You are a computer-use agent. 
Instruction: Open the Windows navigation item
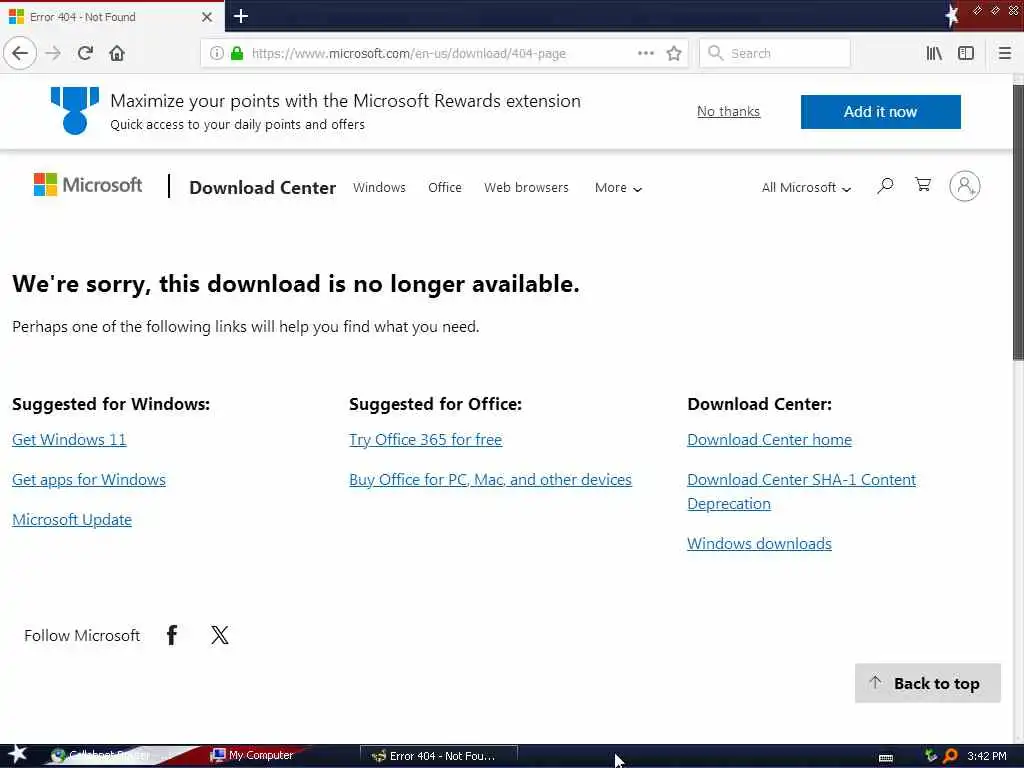[379, 187]
